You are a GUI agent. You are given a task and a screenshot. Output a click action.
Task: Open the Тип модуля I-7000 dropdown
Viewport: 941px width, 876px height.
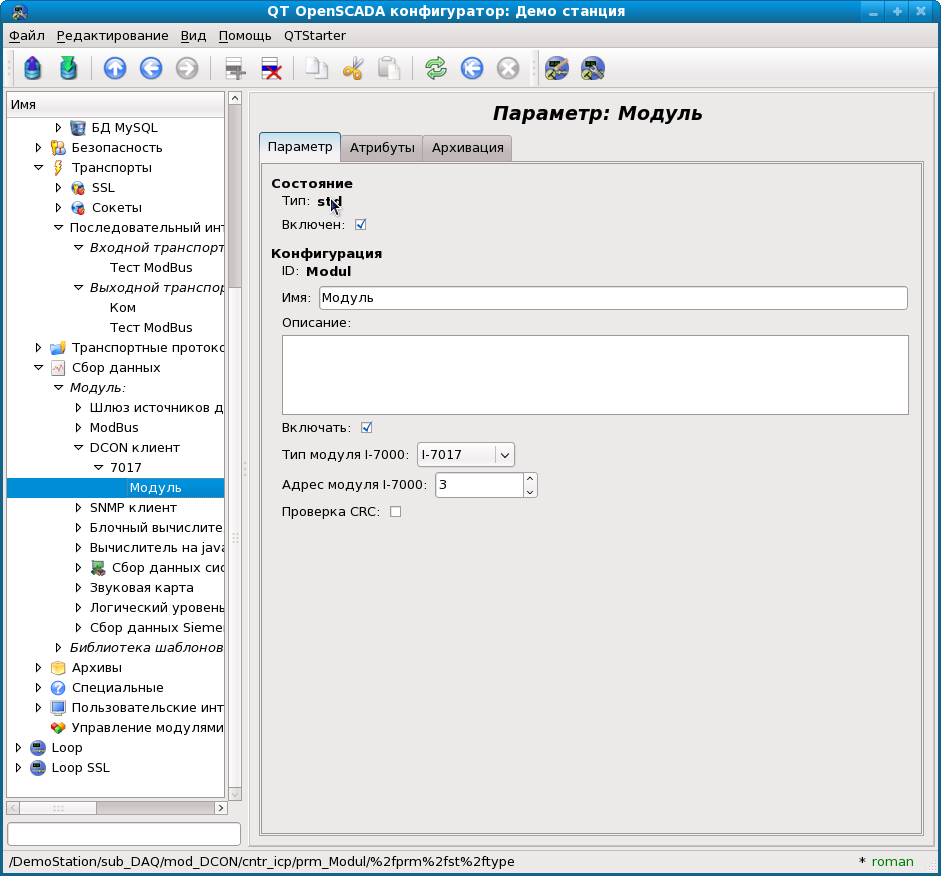pos(466,455)
